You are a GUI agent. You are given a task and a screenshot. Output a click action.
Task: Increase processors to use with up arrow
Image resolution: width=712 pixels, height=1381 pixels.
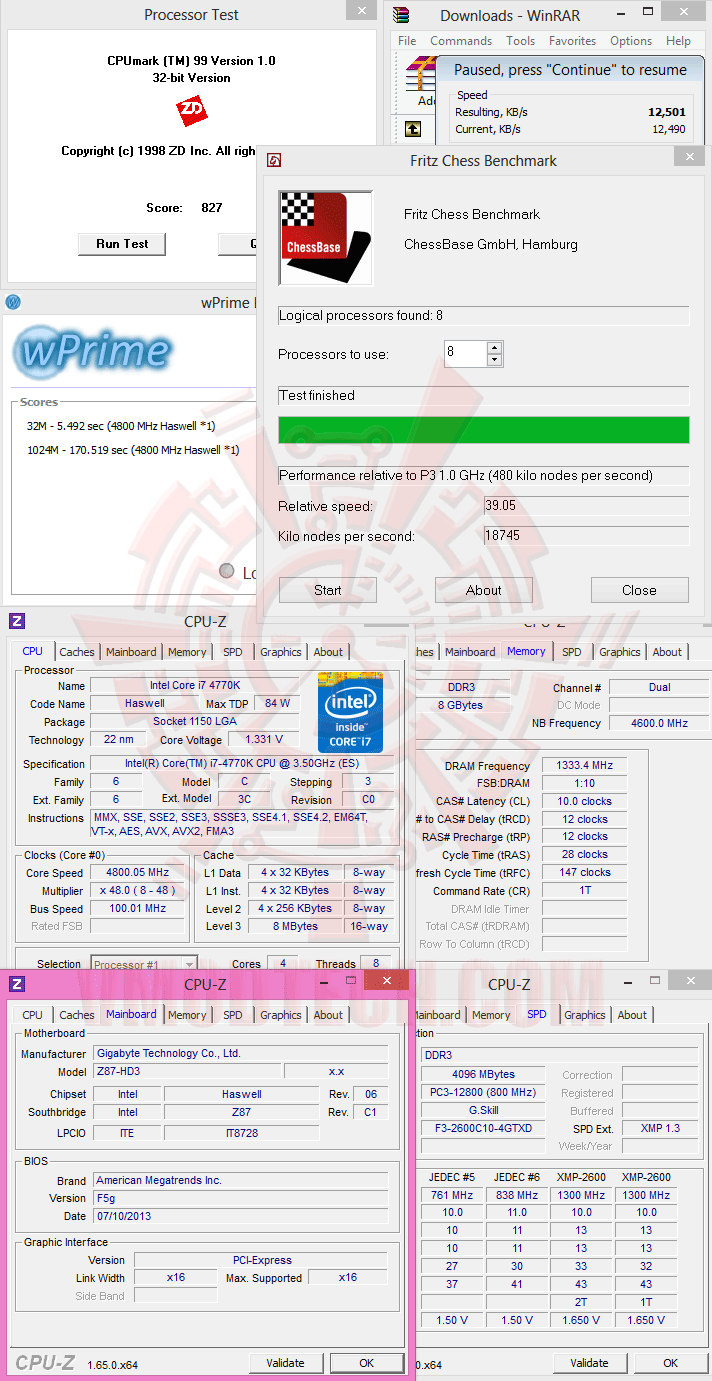(494, 347)
